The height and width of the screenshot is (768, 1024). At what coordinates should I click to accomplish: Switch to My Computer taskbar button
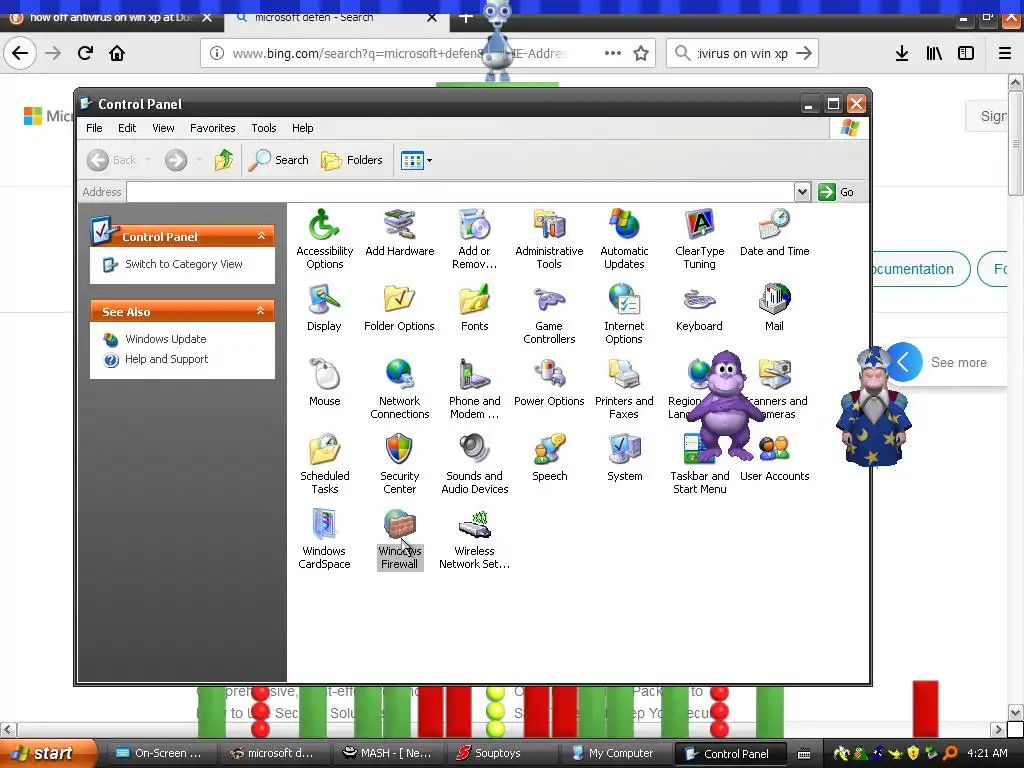coord(615,753)
